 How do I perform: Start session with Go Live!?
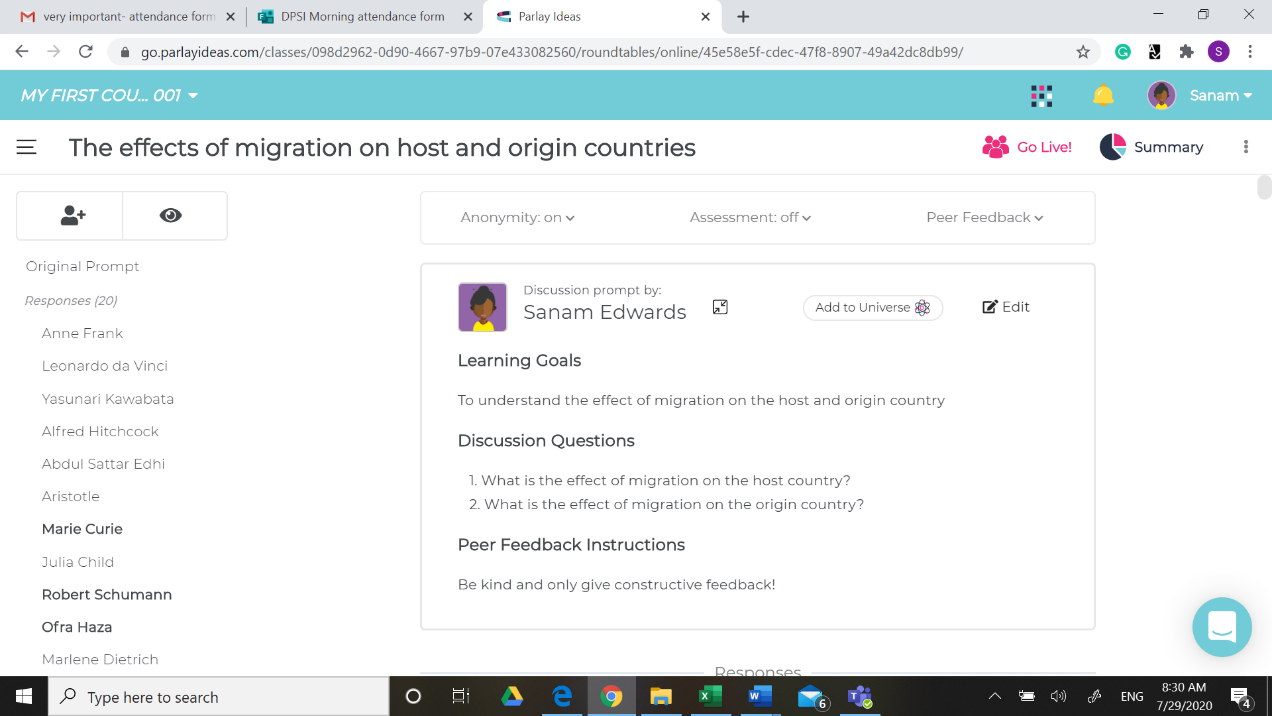tap(1027, 147)
